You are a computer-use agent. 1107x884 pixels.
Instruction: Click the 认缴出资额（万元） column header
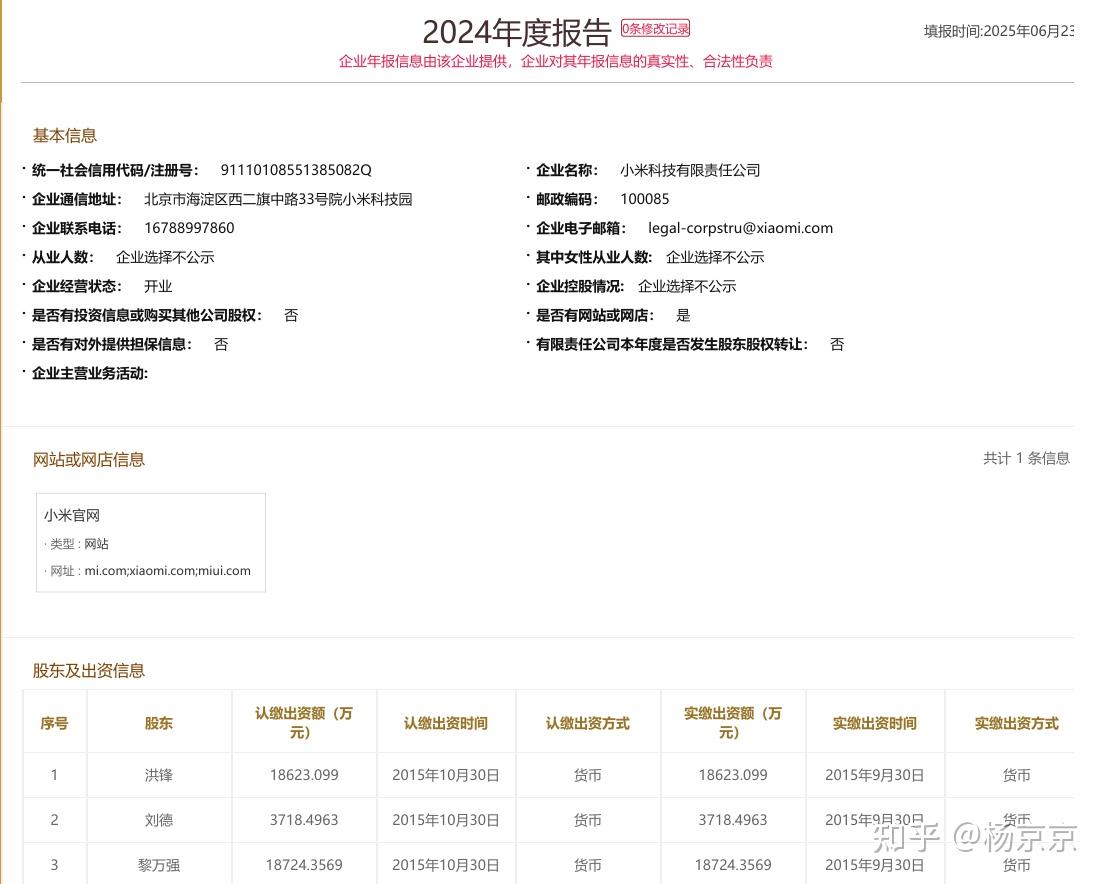(x=304, y=722)
